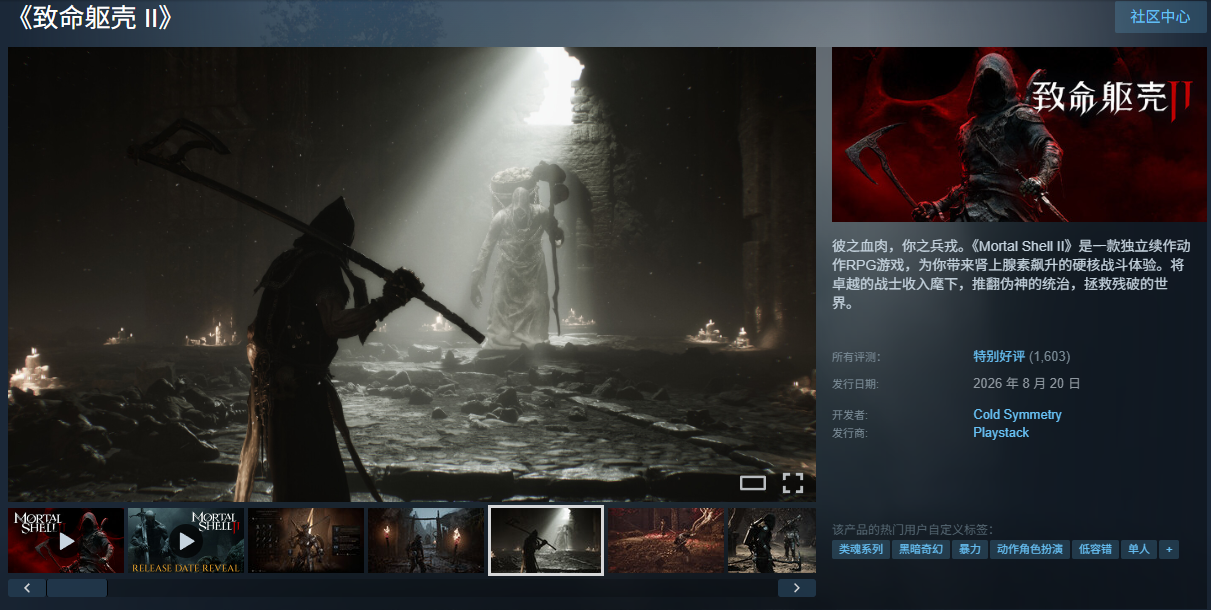
Task: Click the main screenshot in the viewer
Action: coord(412,274)
